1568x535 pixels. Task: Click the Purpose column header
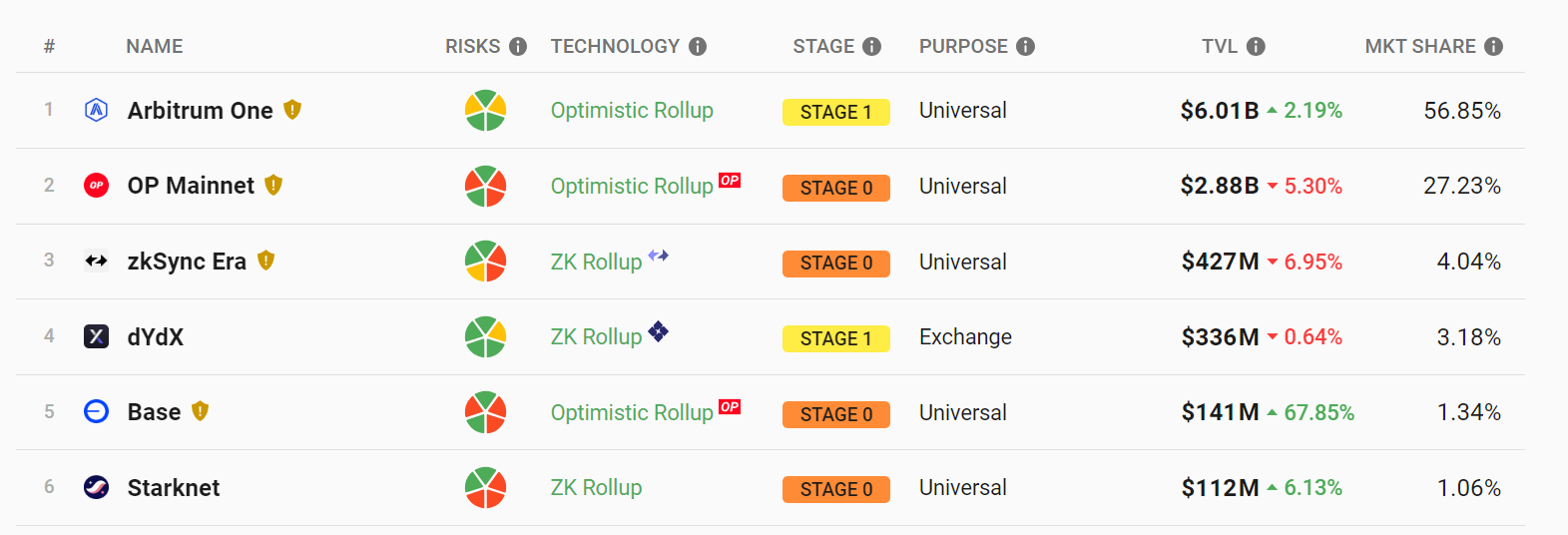(x=963, y=46)
